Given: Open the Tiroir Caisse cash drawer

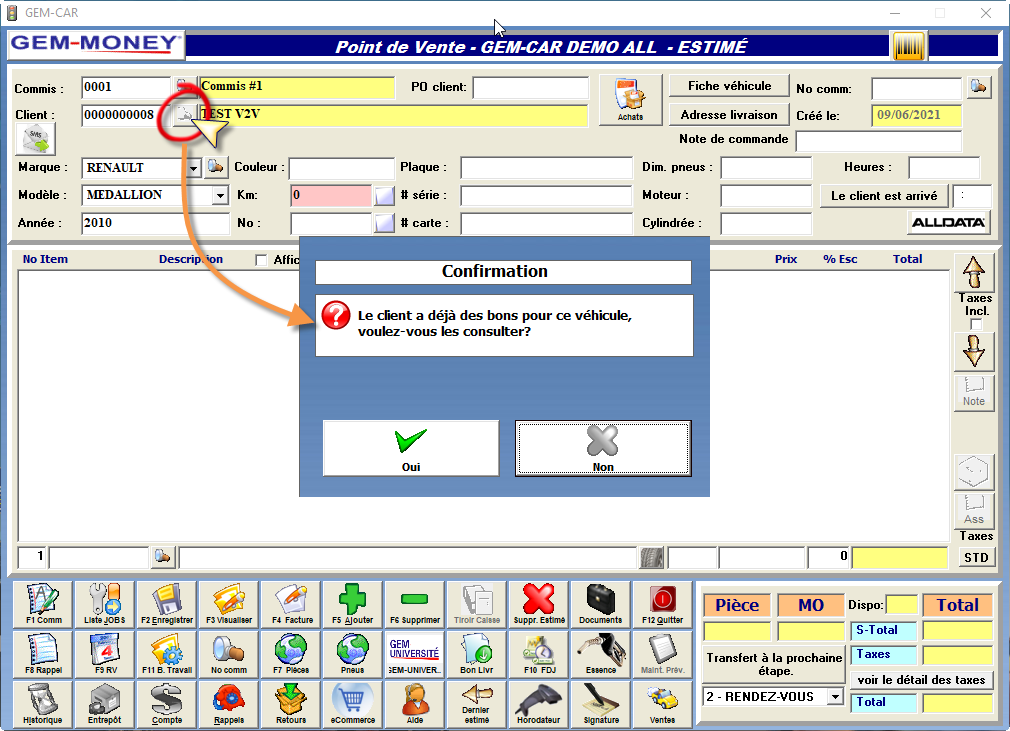Looking at the screenshot, I should click(x=477, y=604).
